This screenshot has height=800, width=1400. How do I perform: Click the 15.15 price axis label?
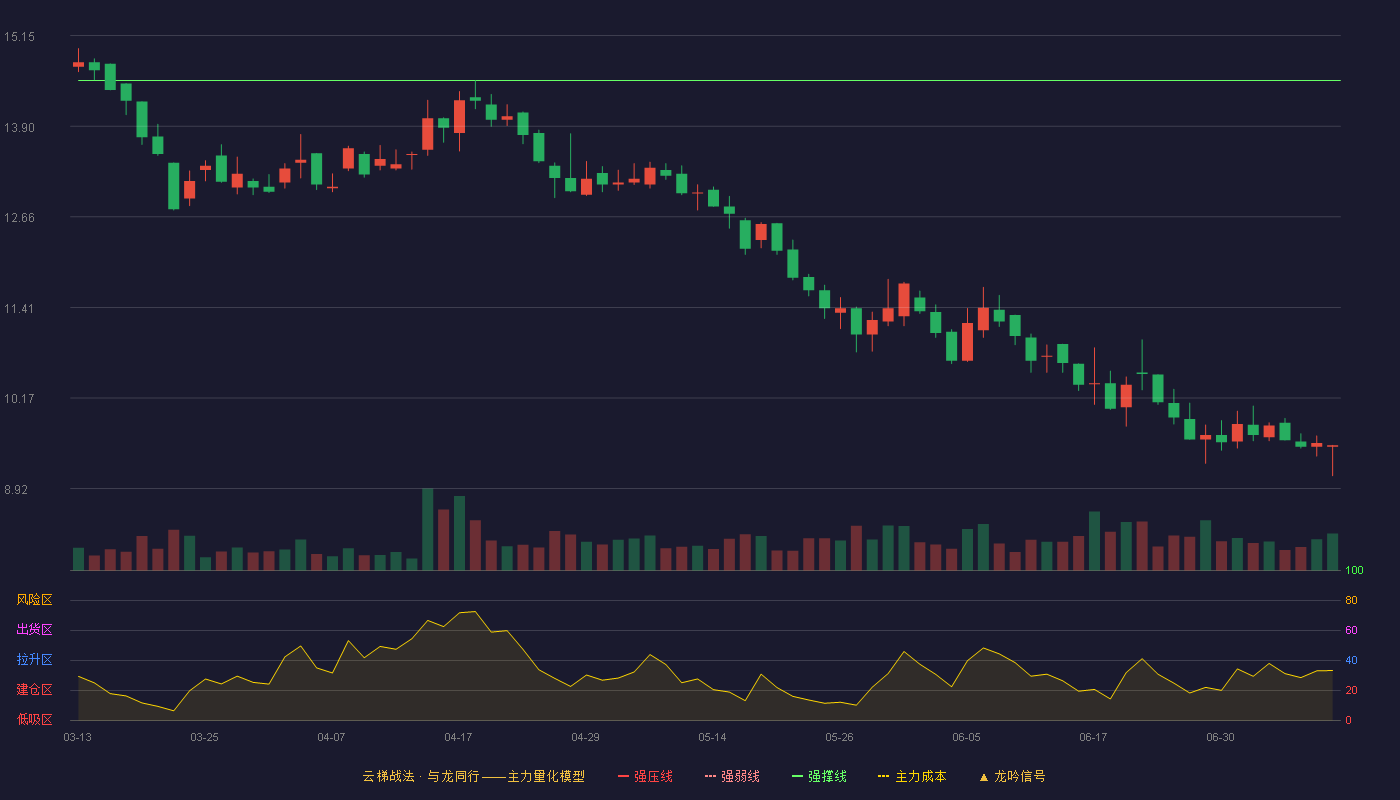point(19,37)
